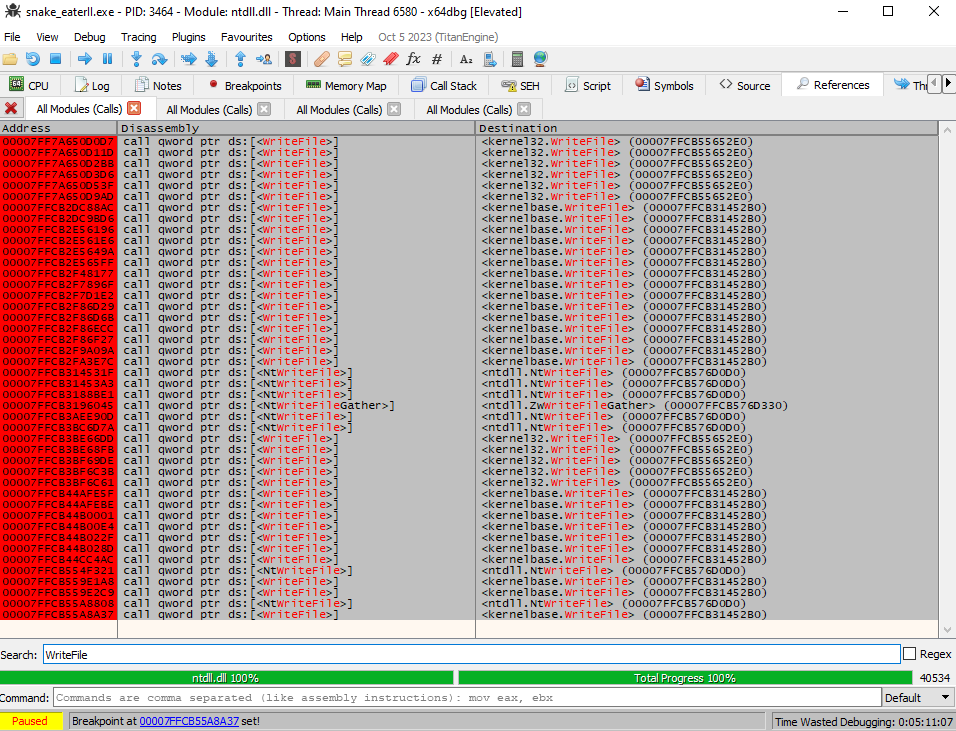Run the program with the arrow icon
Viewport: 956px width, 731px height.
[x=85, y=59]
